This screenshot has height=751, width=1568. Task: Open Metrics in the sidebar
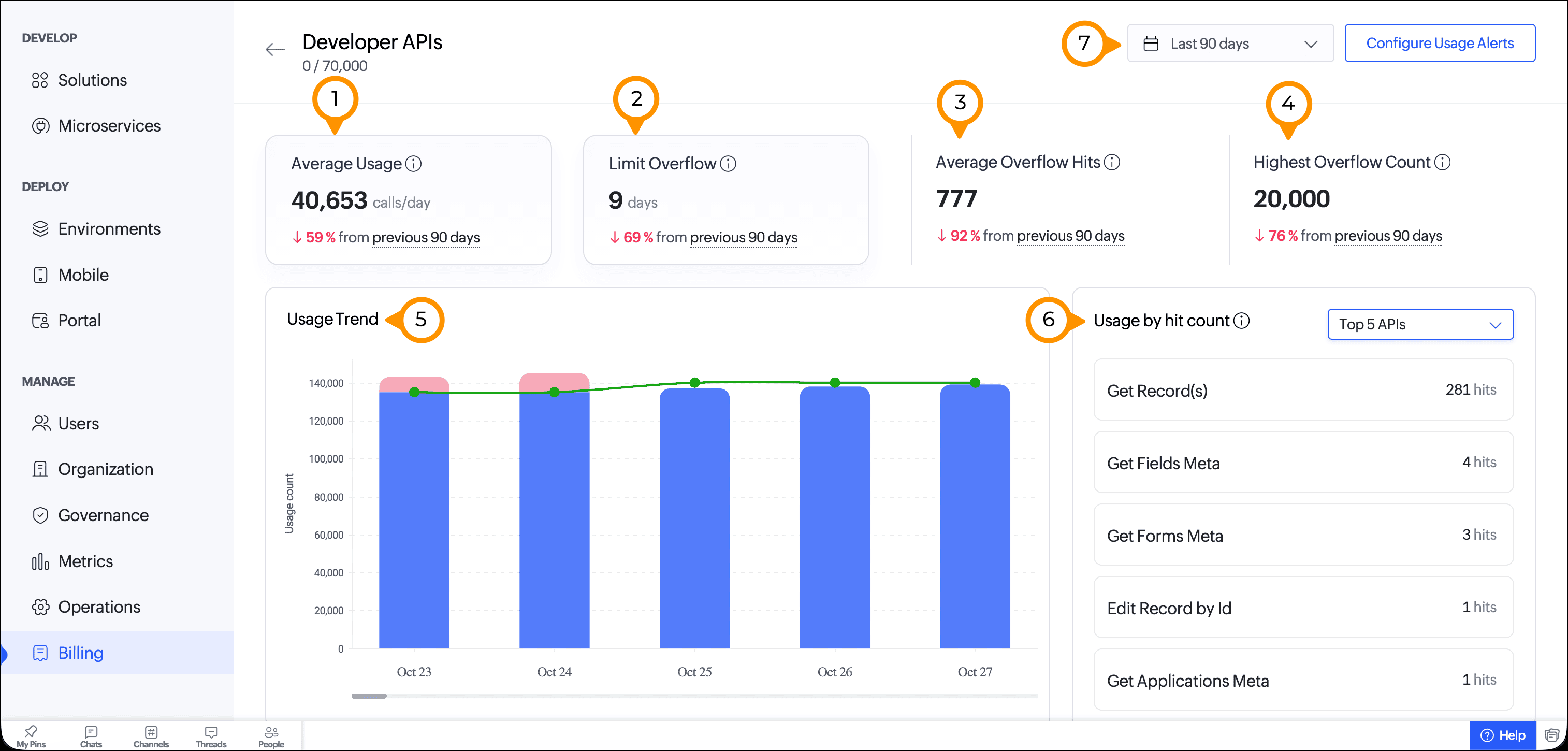85,561
